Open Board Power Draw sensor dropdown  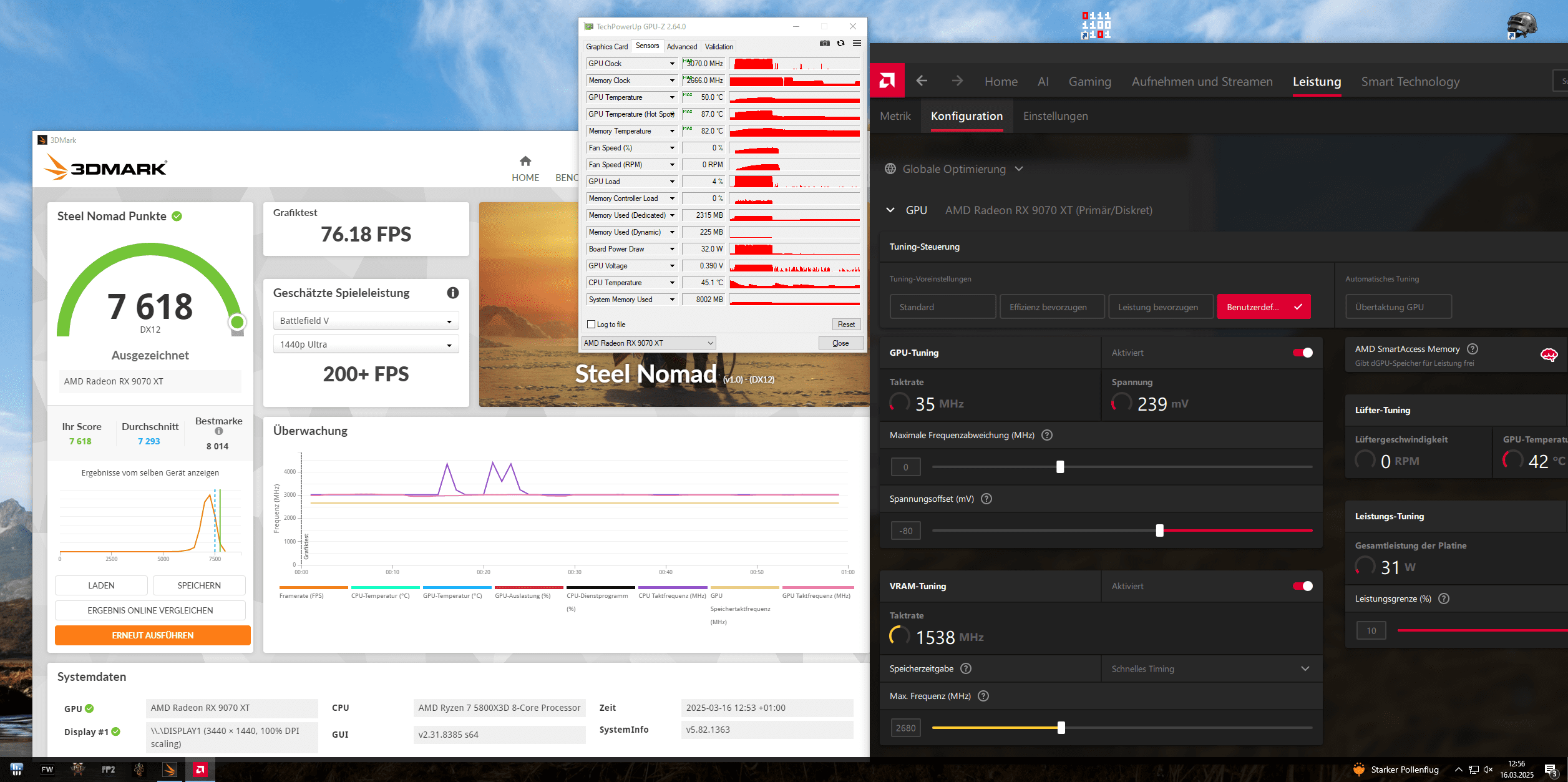pyautogui.click(x=672, y=249)
